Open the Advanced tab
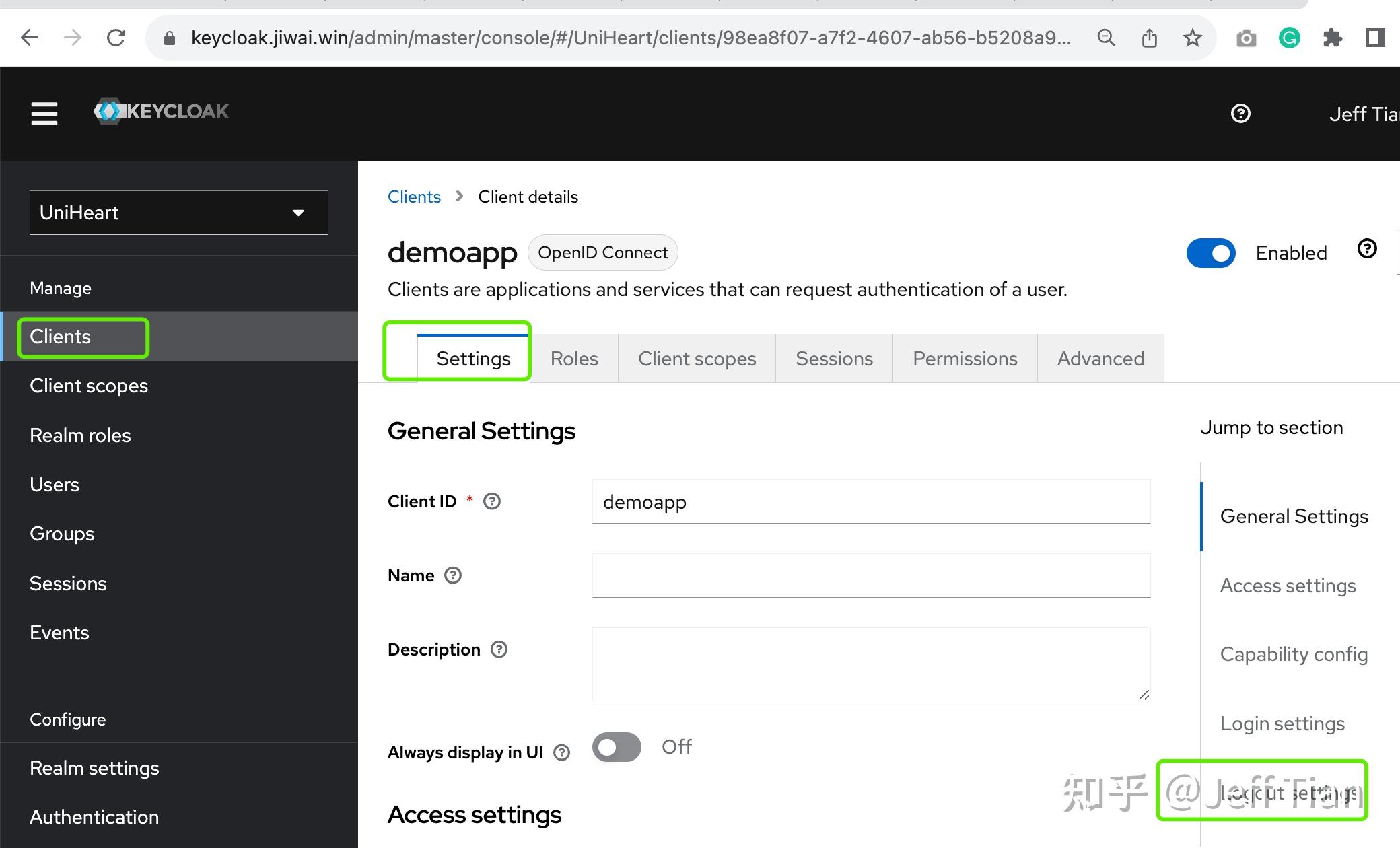This screenshot has width=1400, height=848. pos(1100,359)
